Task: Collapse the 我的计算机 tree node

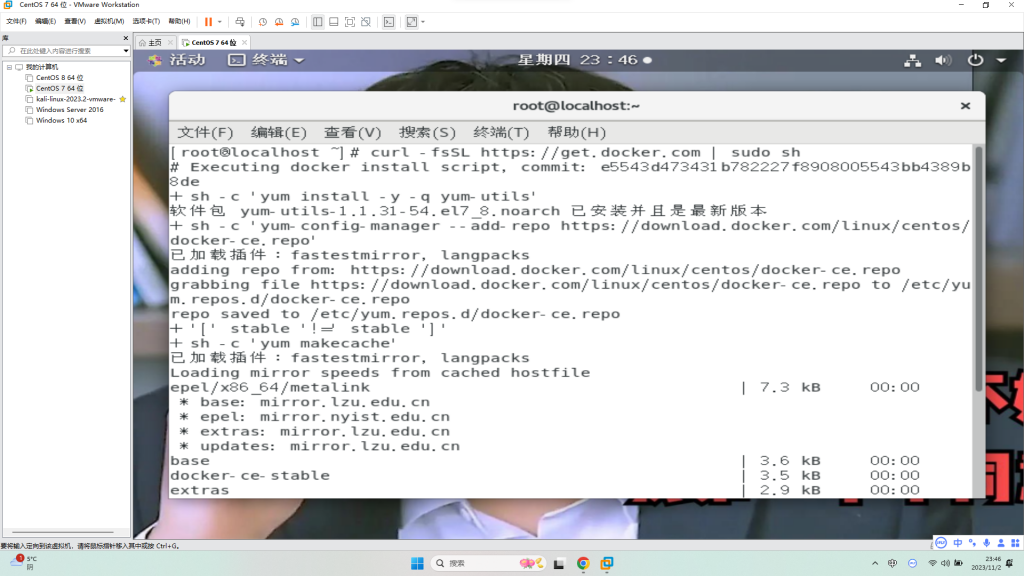Action: [x=8, y=67]
